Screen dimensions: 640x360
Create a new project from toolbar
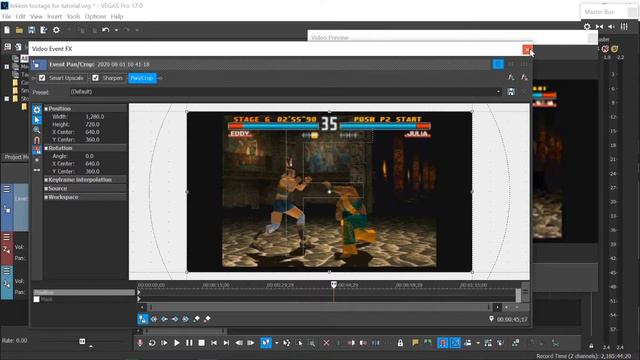[7, 30]
